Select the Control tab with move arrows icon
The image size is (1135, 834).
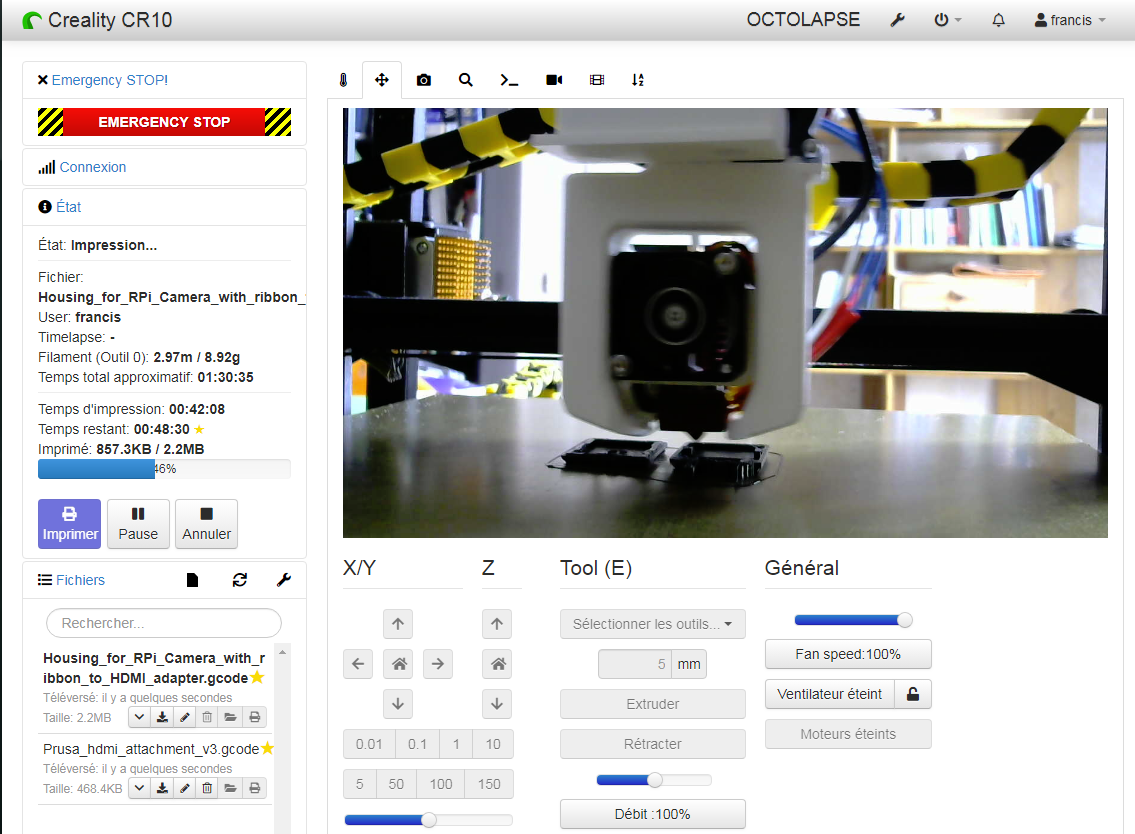click(x=381, y=80)
